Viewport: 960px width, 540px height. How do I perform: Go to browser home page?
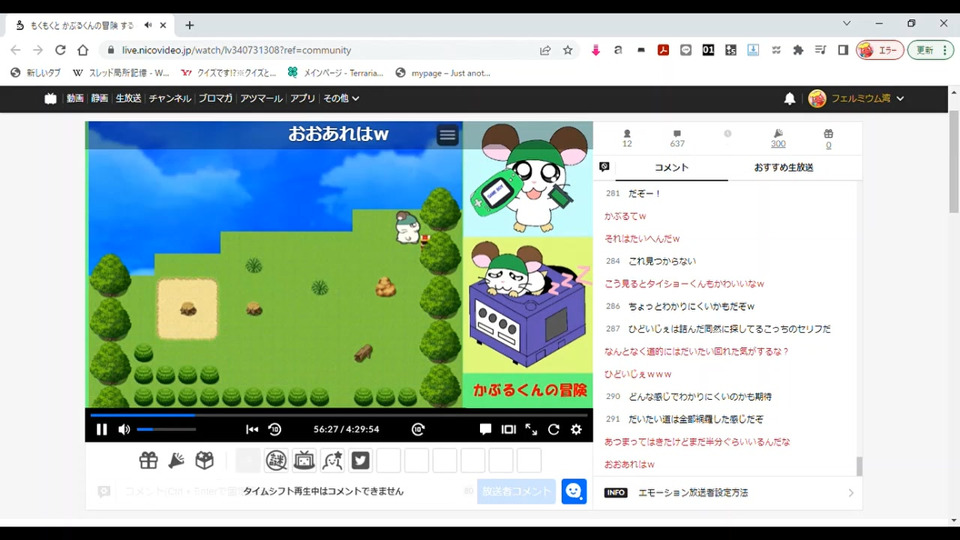83,50
